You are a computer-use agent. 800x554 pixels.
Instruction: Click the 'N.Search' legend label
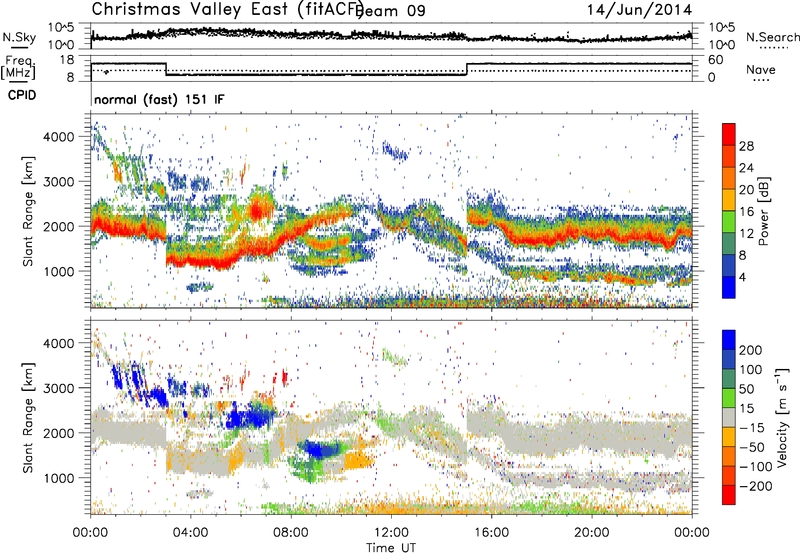tap(772, 37)
